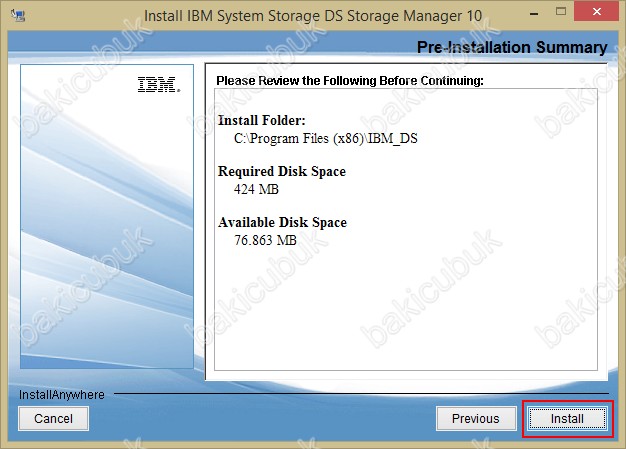Click the Required Disk Space heading
Screen dimensions: 626x449
click(282, 171)
